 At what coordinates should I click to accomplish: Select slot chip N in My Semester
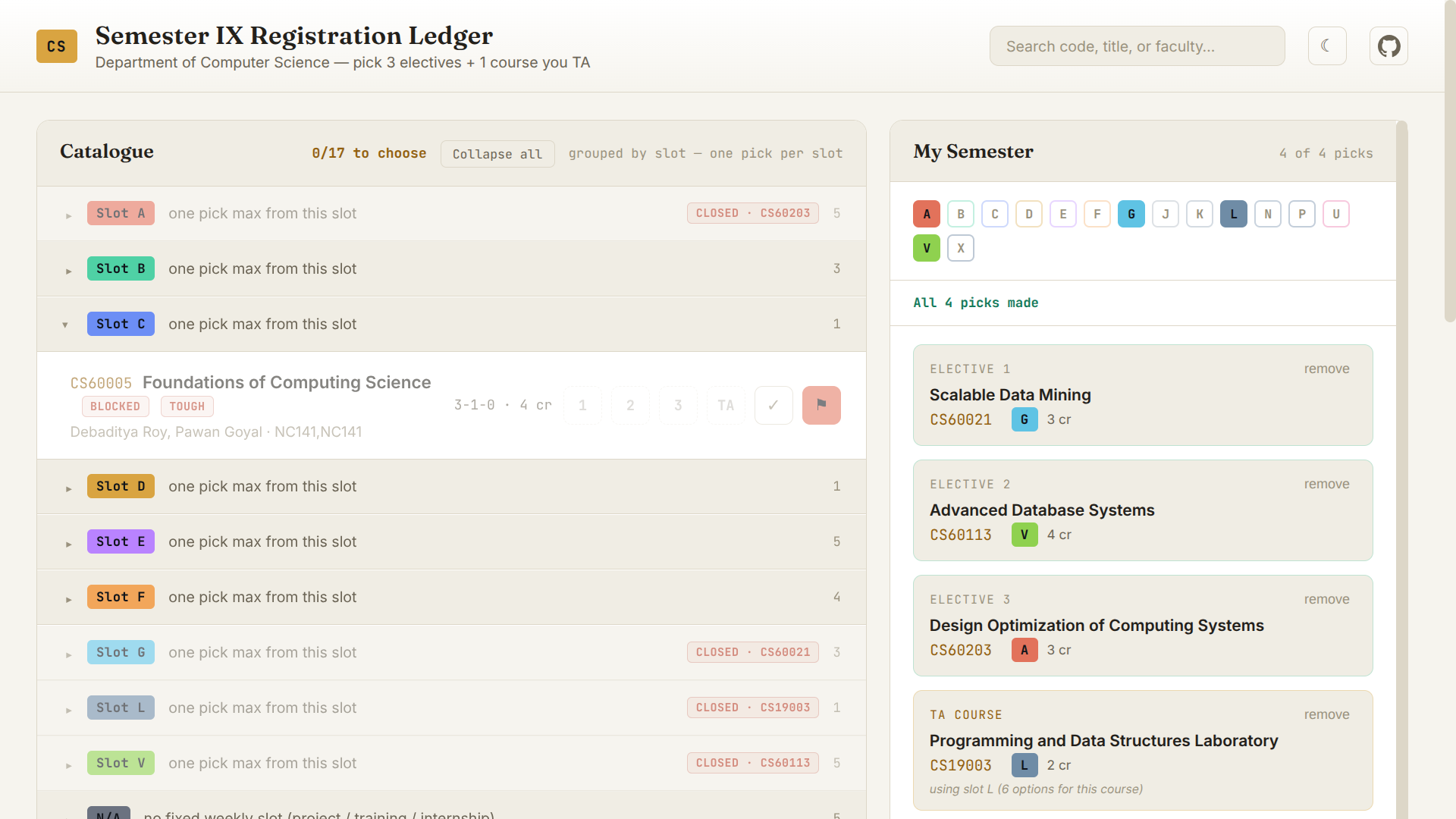(x=1268, y=214)
